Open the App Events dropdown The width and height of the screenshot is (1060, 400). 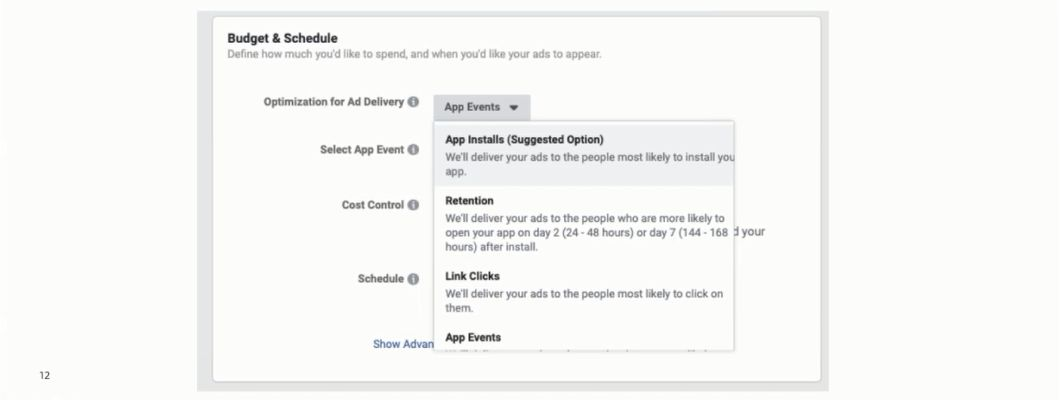(482, 107)
